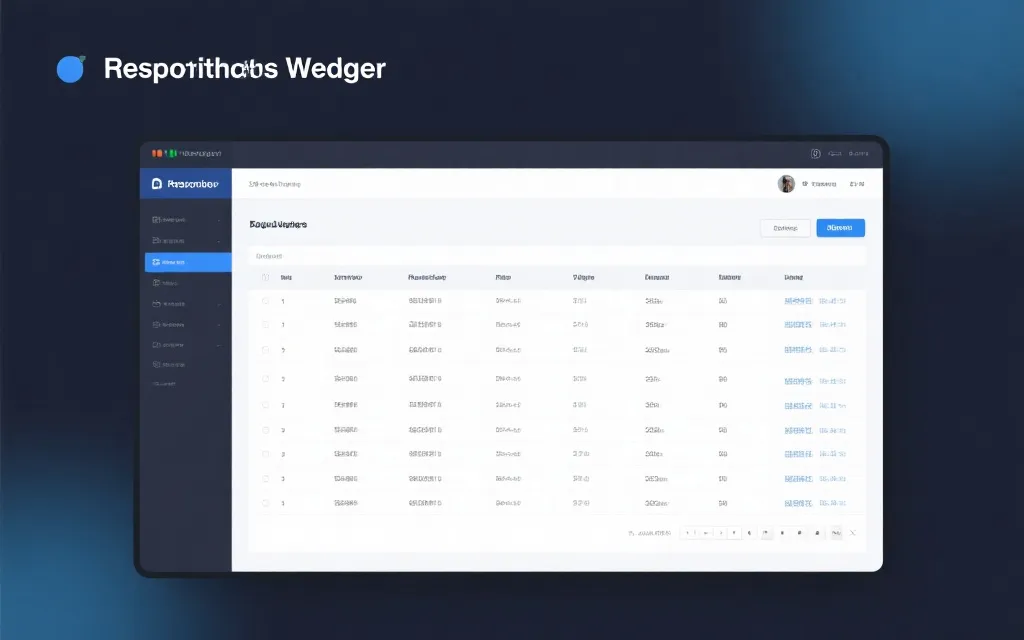Expand the first sidebar item using its chevron
The height and width of the screenshot is (640, 1024).
tap(219, 219)
